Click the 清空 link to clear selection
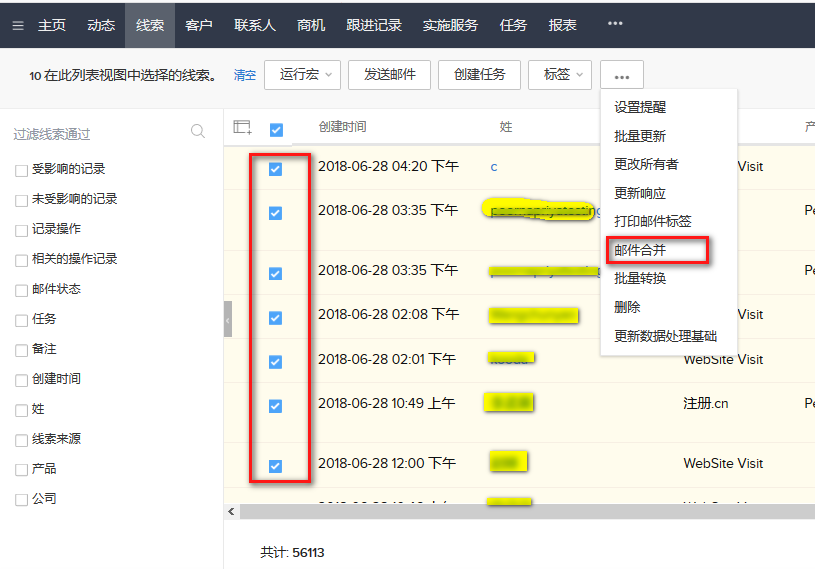The width and height of the screenshot is (815, 569). coord(244,75)
